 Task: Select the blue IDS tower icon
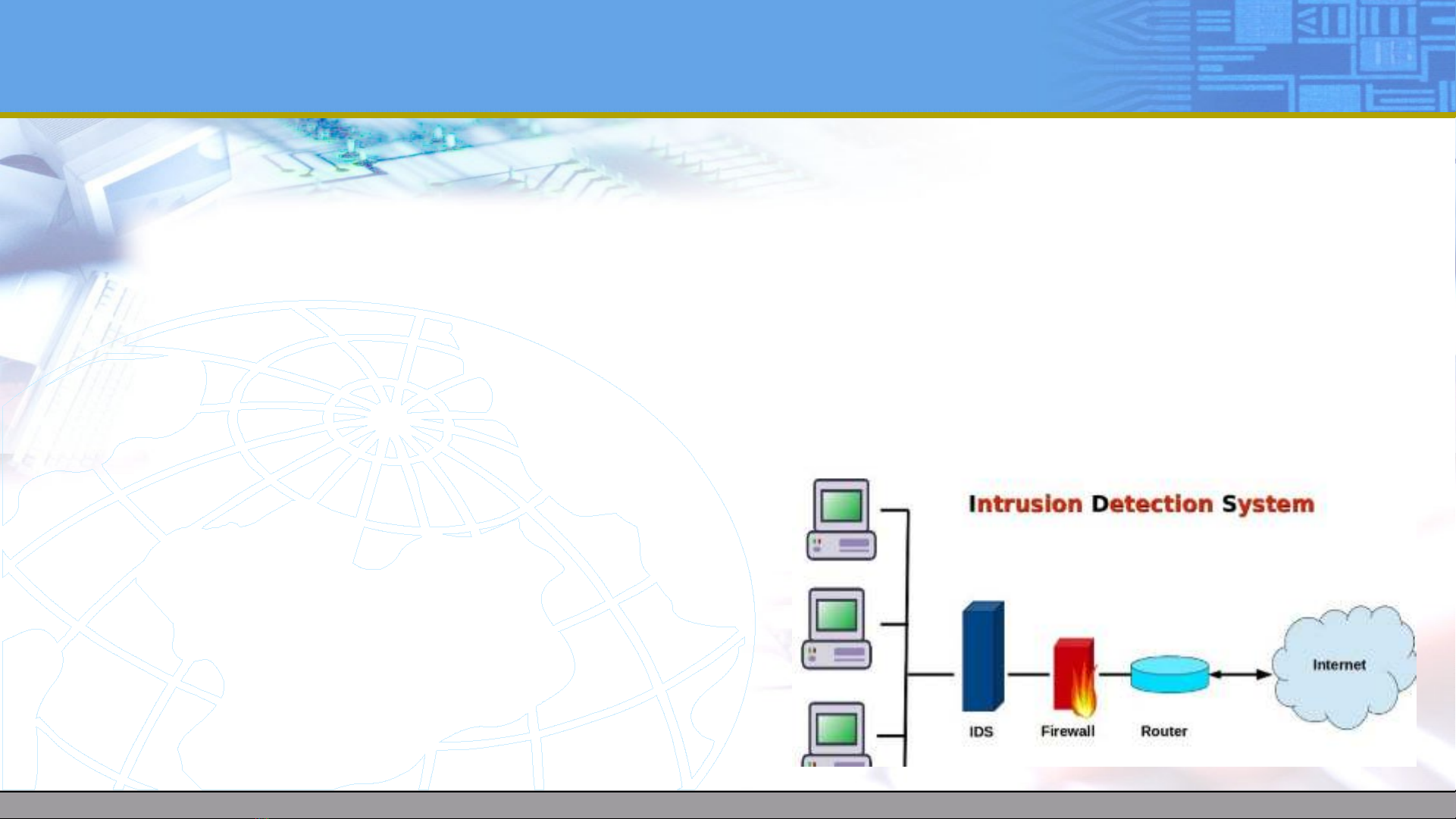point(982,657)
